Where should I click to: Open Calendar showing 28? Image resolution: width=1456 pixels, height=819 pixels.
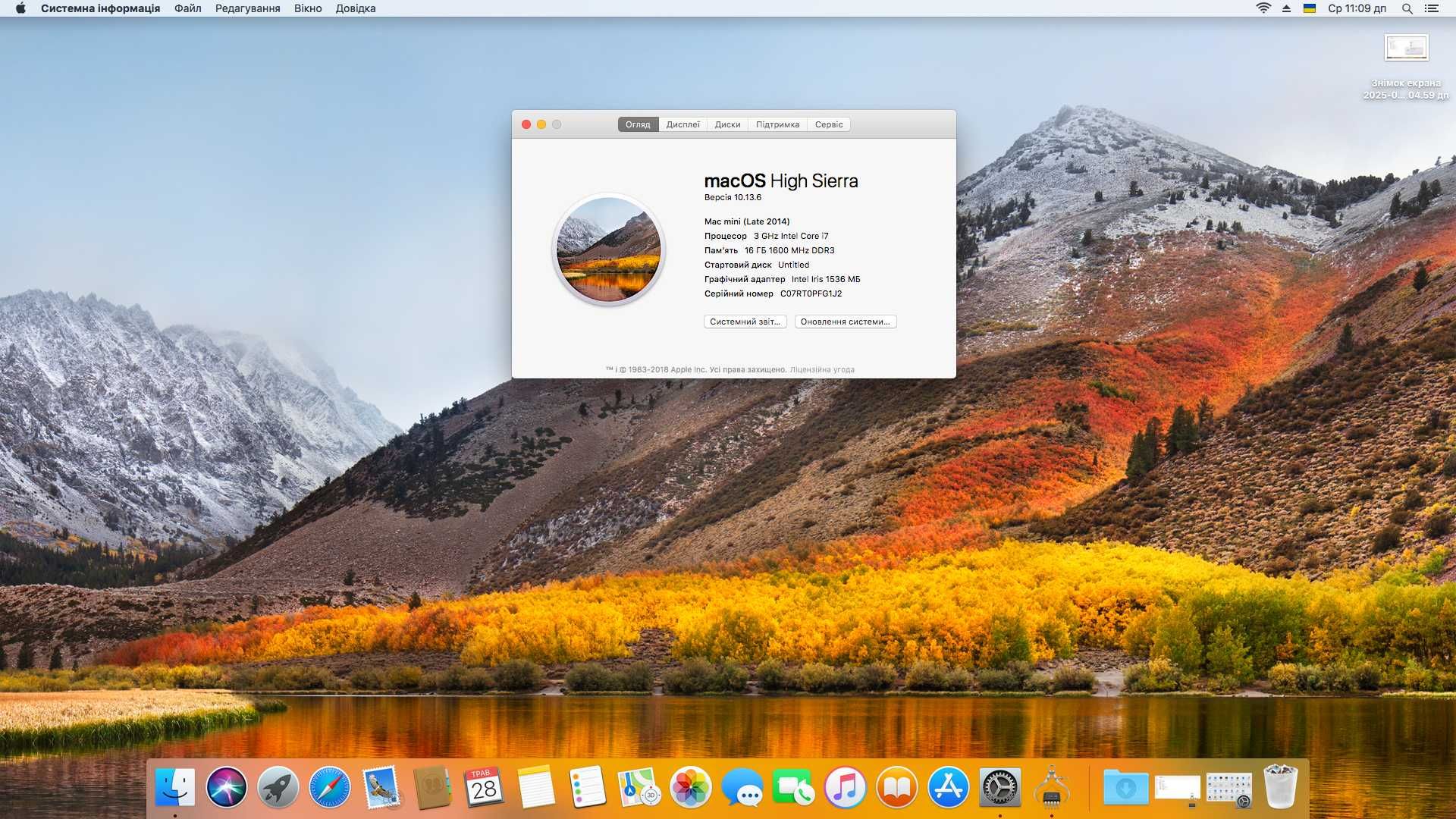coord(484,787)
